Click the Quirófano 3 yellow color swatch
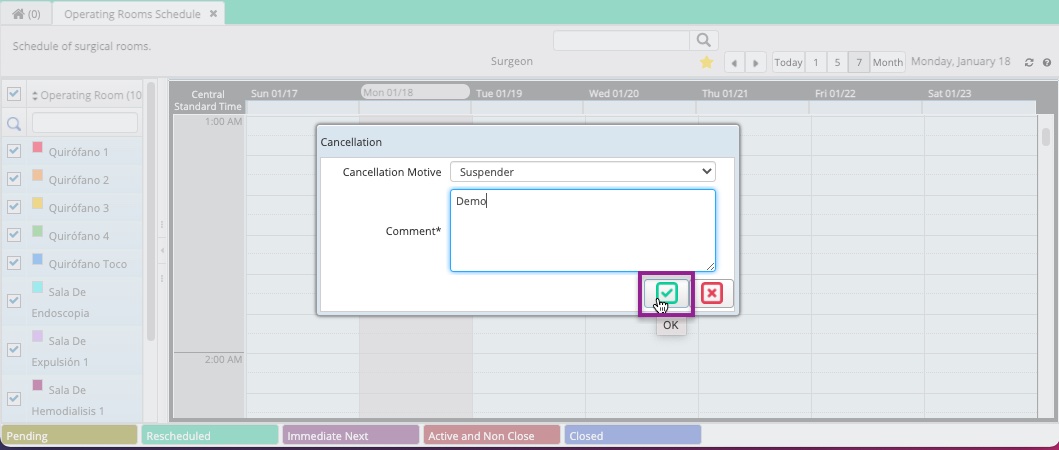Image resolution: width=1059 pixels, height=450 pixels. [x=38, y=203]
